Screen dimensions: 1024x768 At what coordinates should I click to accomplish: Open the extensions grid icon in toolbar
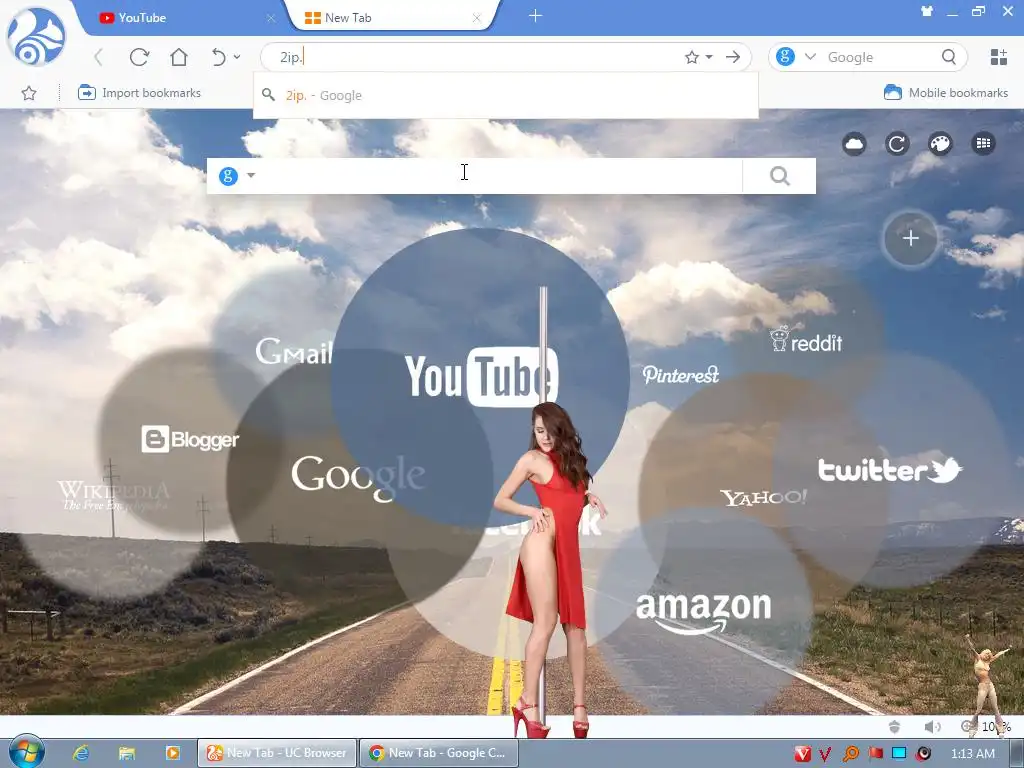pos(999,57)
